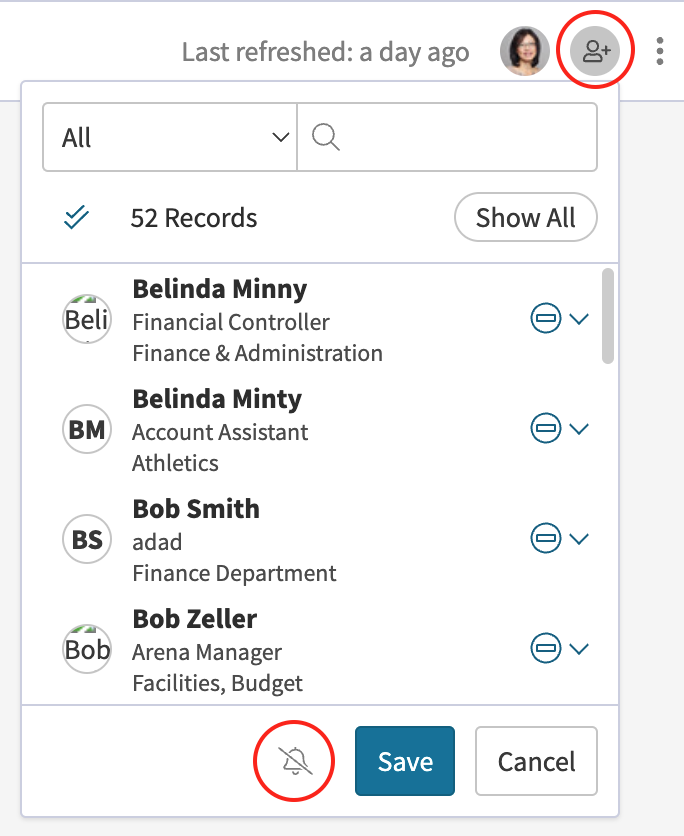Image resolution: width=684 pixels, height=836 pixels.
Task: Click the BM initials avatar
Action: click(87, 429)
